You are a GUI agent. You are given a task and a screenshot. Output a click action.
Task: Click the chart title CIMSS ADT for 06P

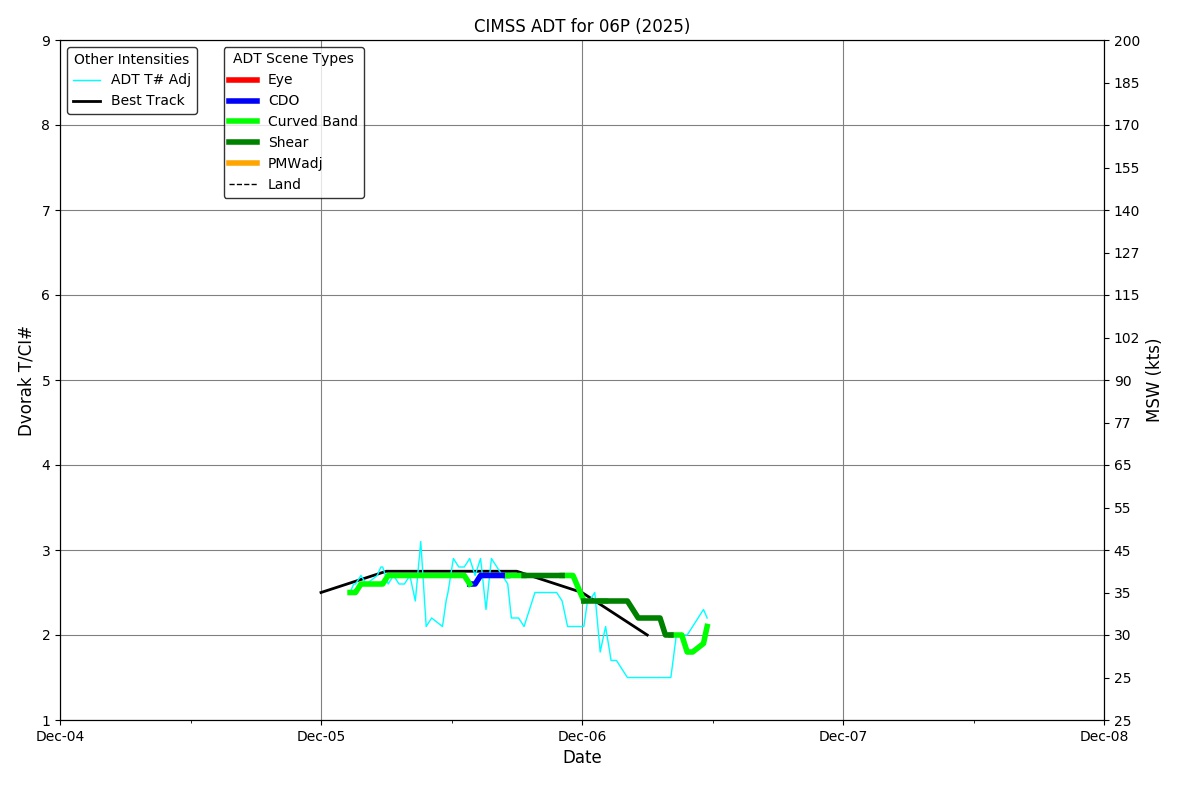click(581, 26)
